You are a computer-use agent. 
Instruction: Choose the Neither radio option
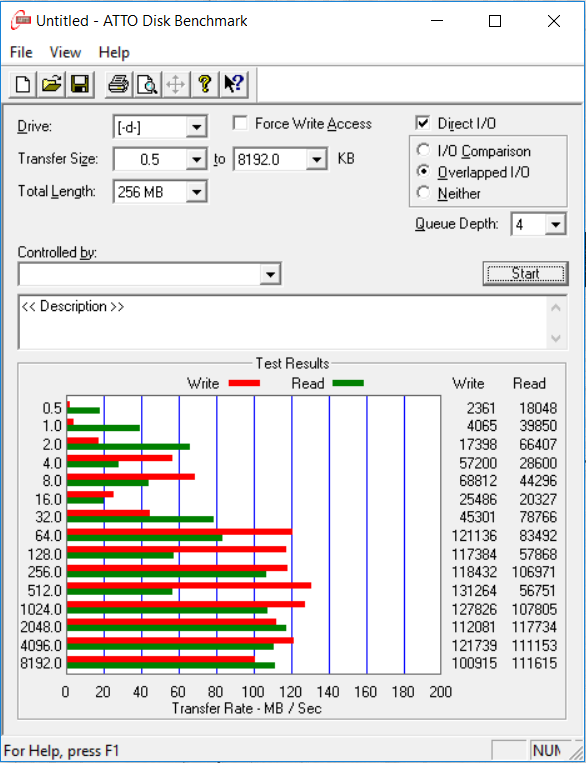[x=423, y=193]
